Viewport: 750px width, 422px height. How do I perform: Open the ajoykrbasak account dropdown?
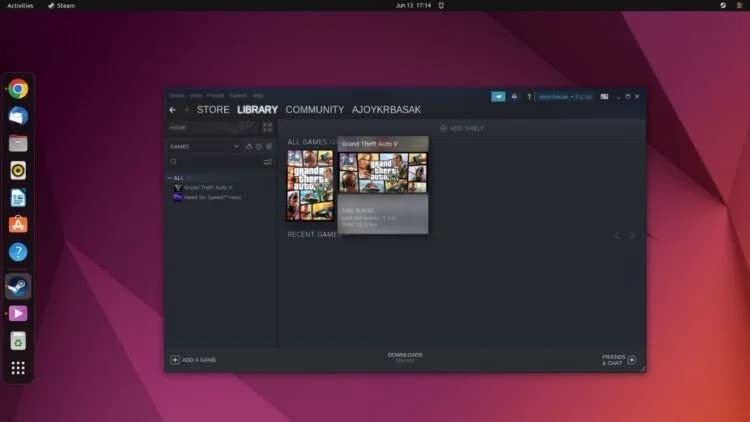point(565,97)
